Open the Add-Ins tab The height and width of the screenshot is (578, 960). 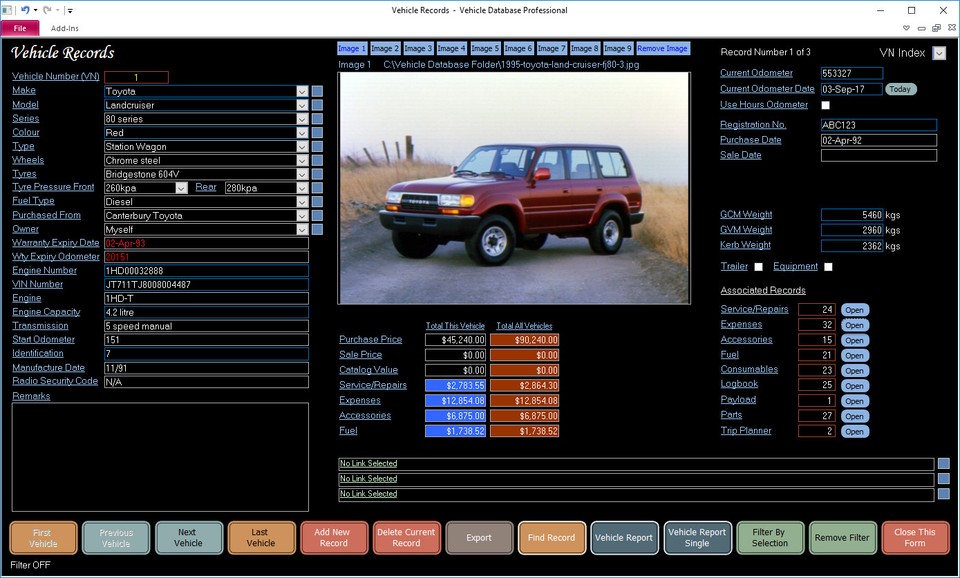pos(64,28)
